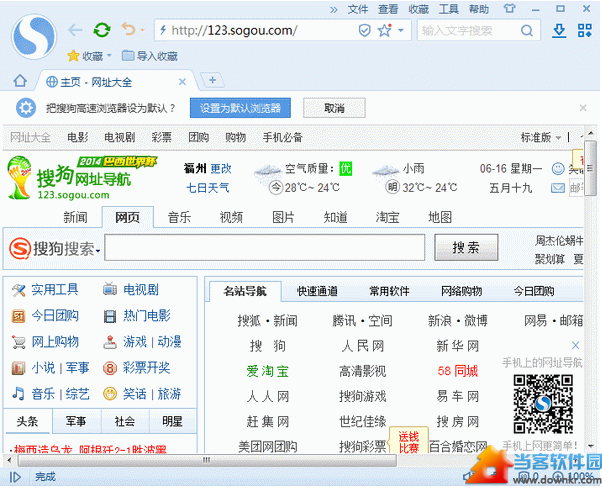
Task: Open the undo closed tabs dropdown arrow
Action: click(x=142, y=30)
